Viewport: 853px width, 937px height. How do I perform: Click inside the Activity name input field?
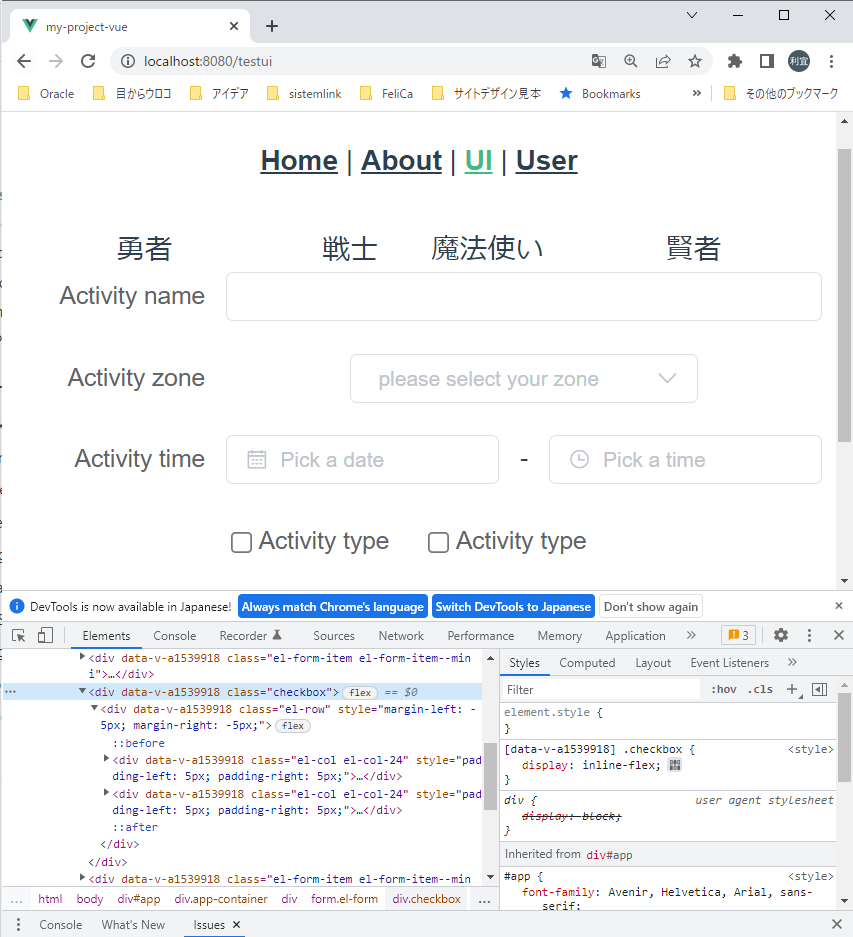click(x=525, y=296)
